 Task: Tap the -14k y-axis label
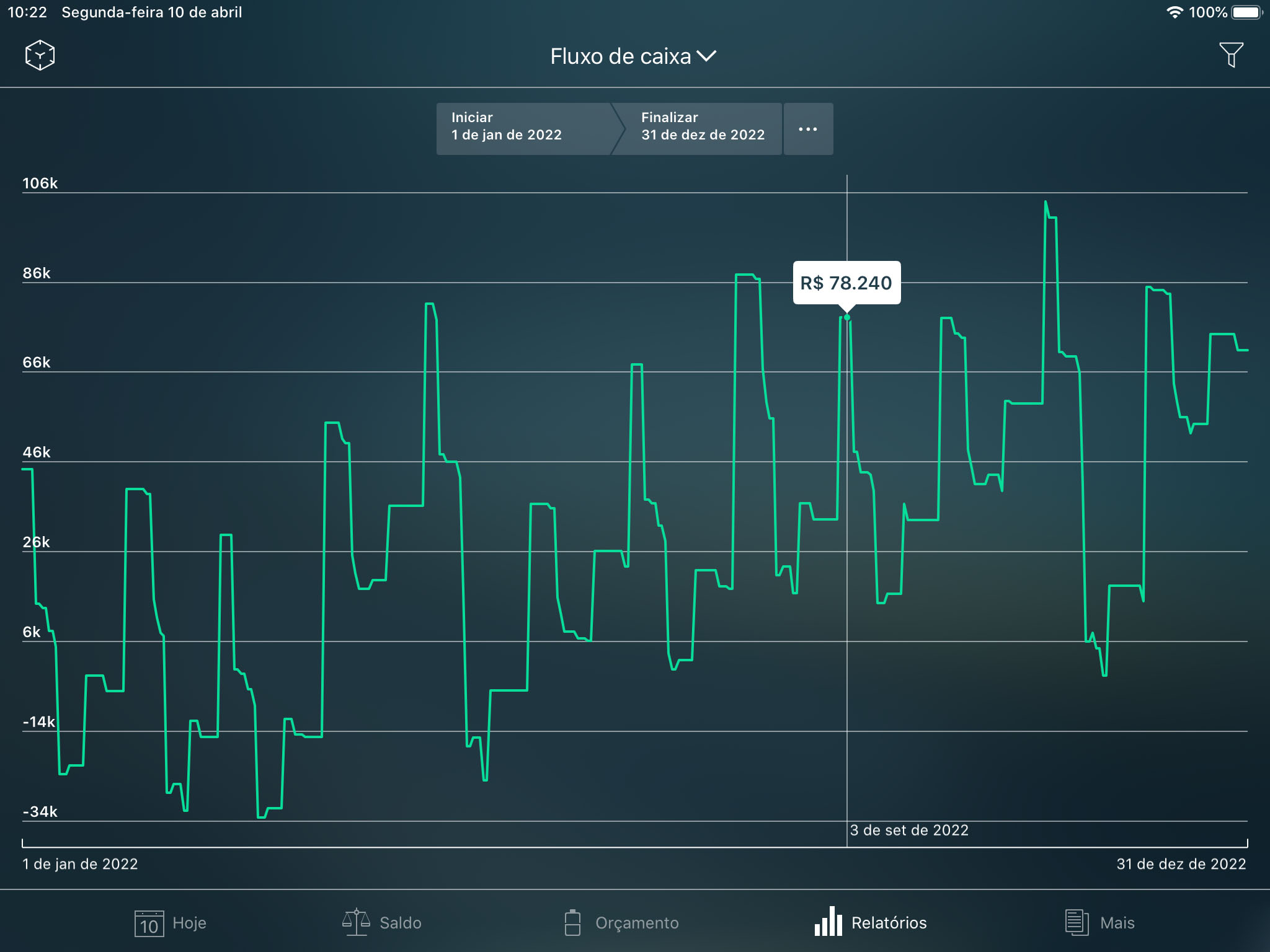pyautogui.click(x=39, y=721)
